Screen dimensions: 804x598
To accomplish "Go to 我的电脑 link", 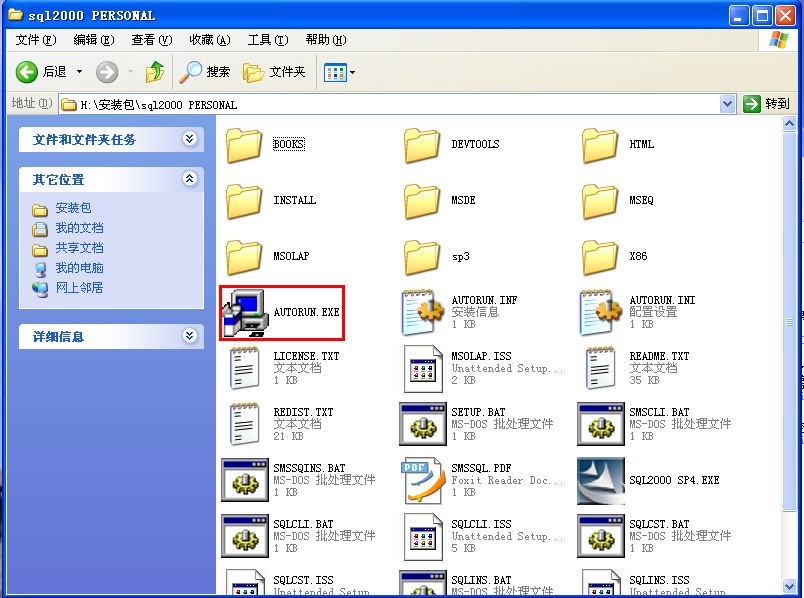I will click(79, 268).
